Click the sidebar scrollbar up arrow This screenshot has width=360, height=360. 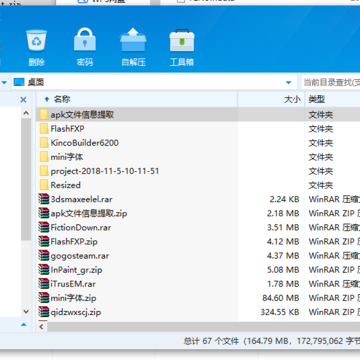[26, 113]
